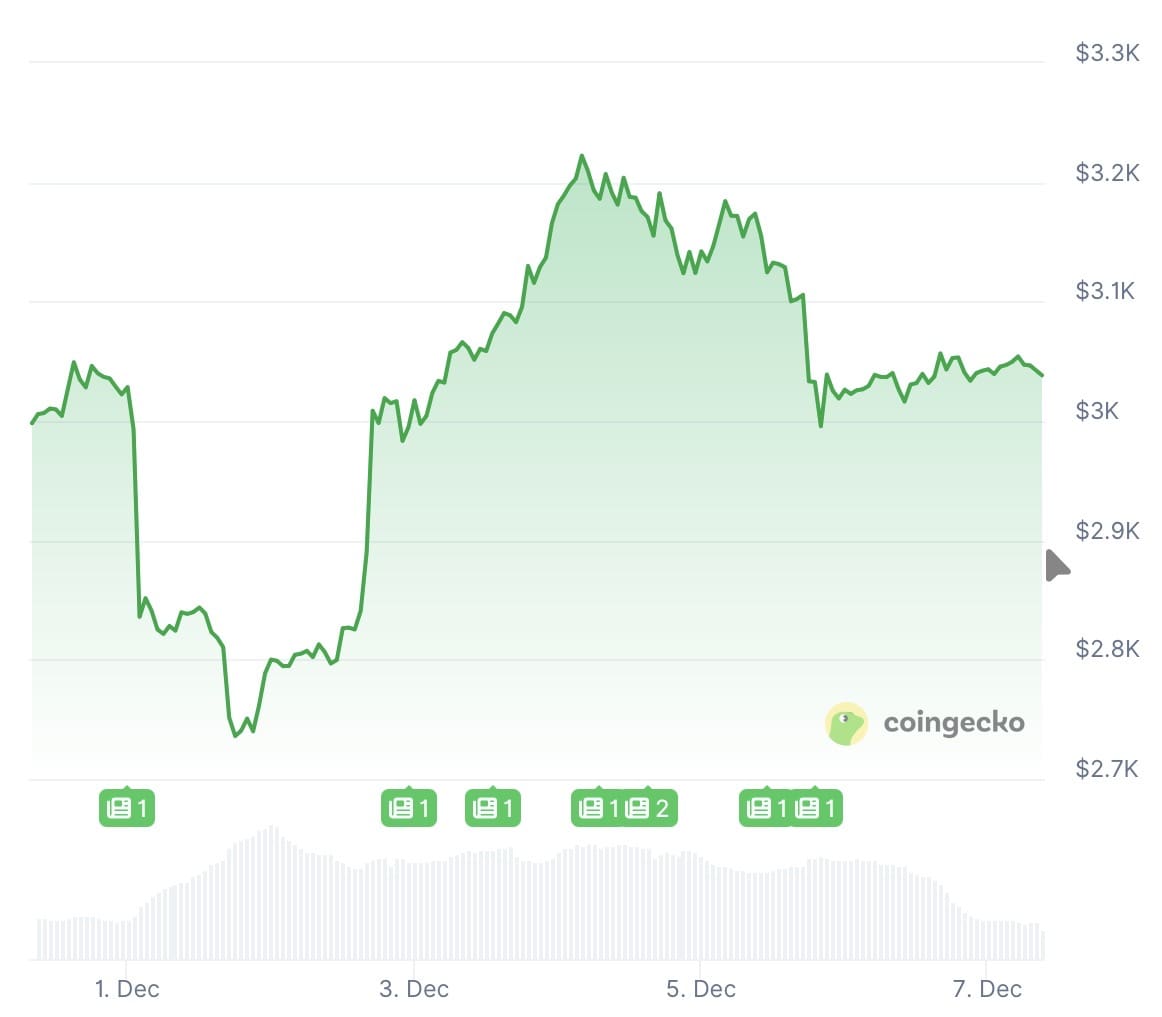Click the 7. Dec date label
Viewport: 1162px width, 1017px height.
987,989
